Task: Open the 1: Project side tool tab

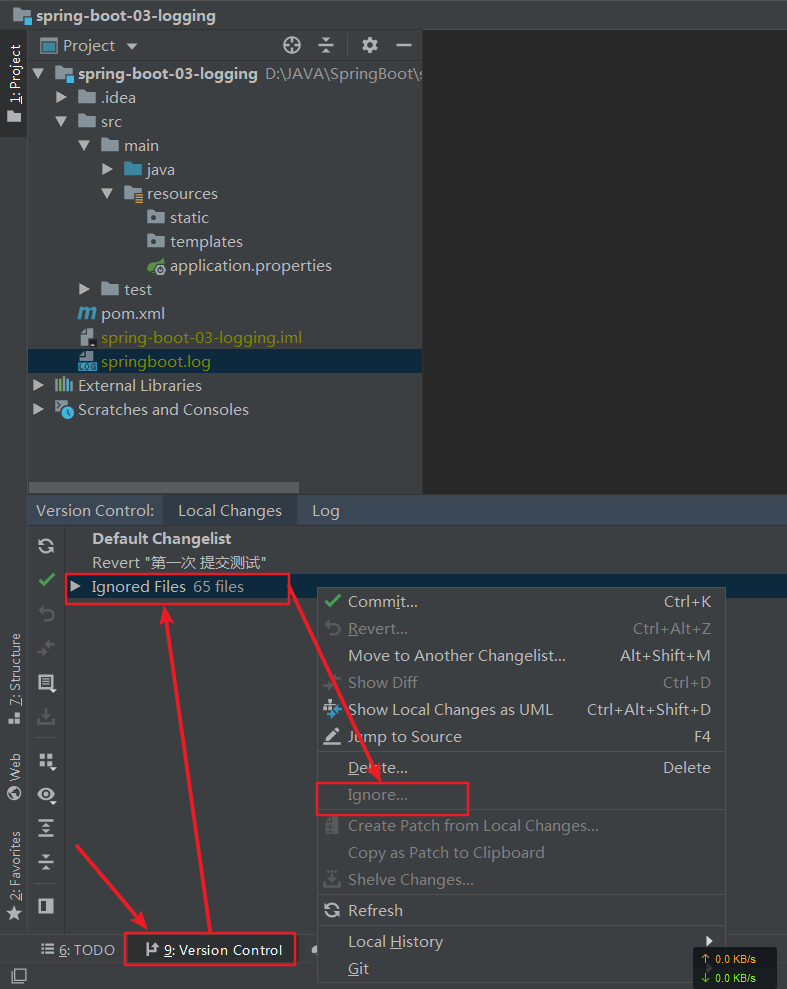Action: [x=14, y=83]
